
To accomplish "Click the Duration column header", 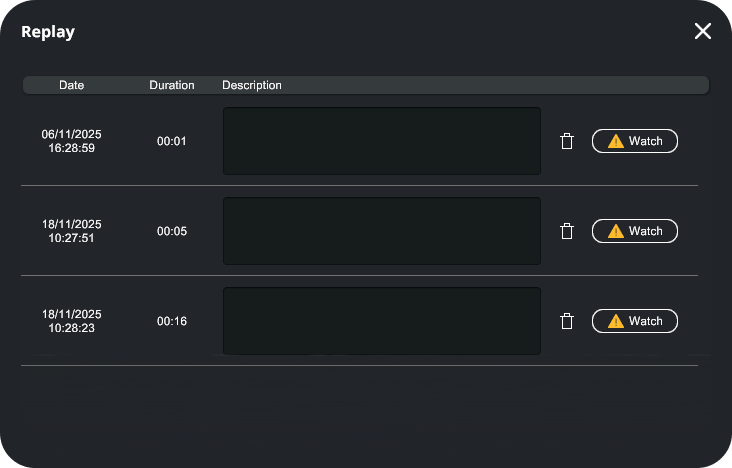I will click(x=172, y=85).
